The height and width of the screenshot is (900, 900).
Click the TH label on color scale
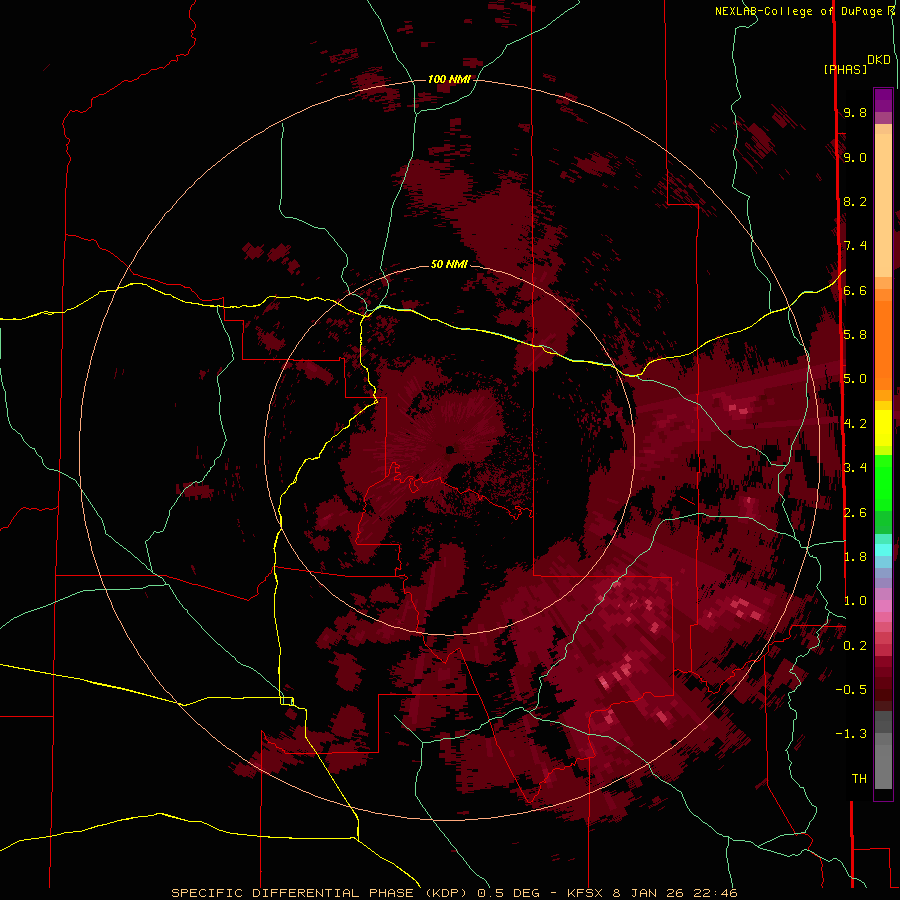click(859, 779)
